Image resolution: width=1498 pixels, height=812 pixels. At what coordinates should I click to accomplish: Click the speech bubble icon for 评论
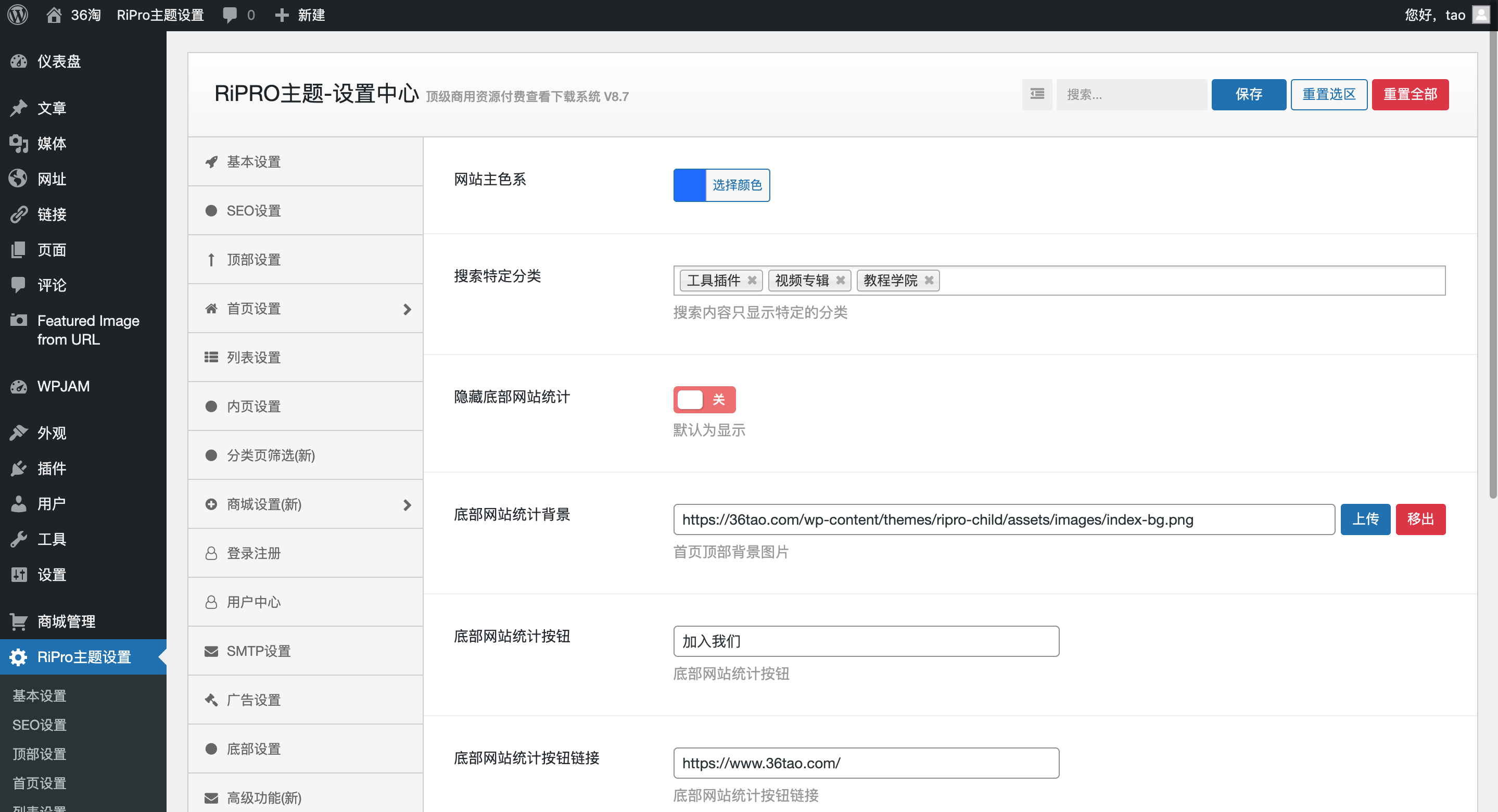(x=19, y=285)
